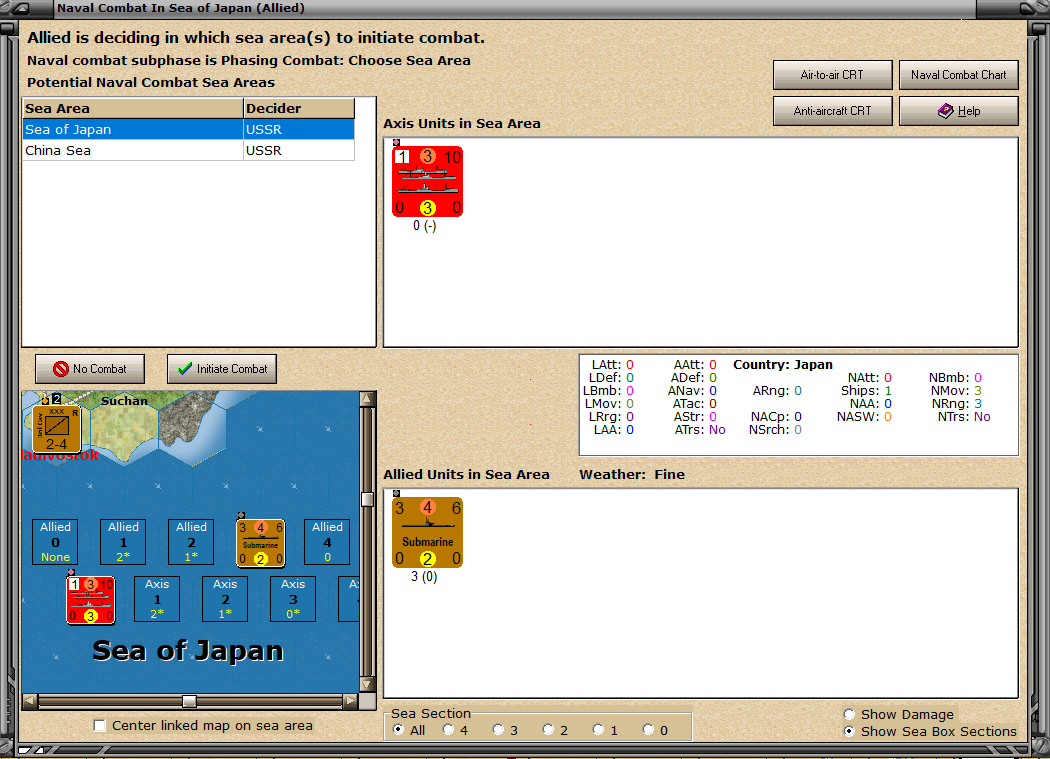Click the Submarine counter on the Sea of Japan map
1050x759 pixels.
pyautogui.click(x=260, y=543)
